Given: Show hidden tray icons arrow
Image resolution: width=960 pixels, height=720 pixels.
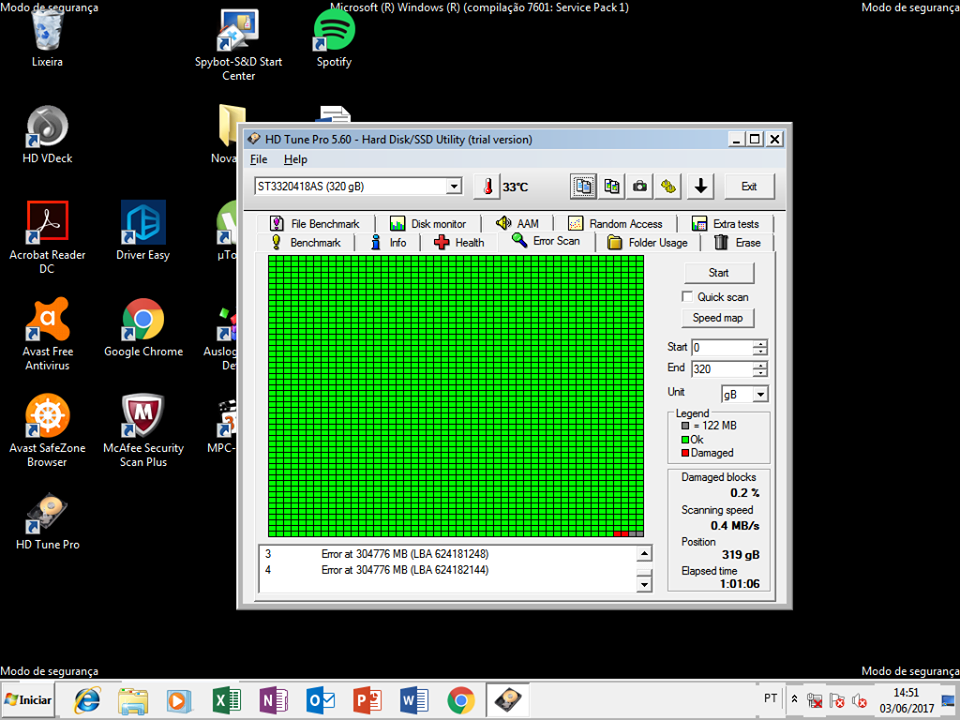Looking at the screenshot, I should [x=794, y=699].
